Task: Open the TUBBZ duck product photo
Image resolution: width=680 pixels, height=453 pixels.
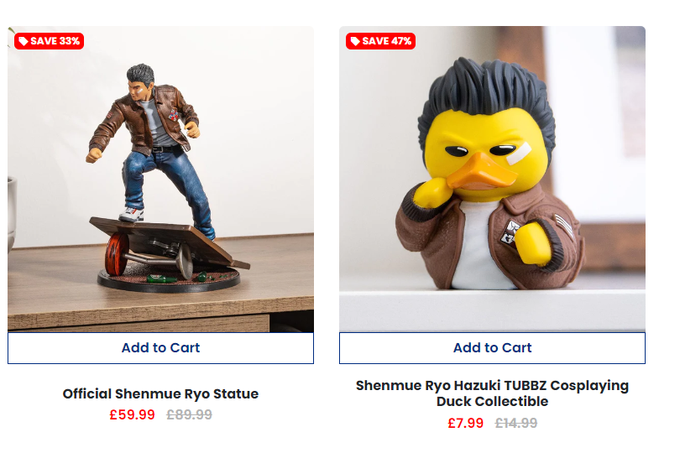Action: (x=492, y=179)
